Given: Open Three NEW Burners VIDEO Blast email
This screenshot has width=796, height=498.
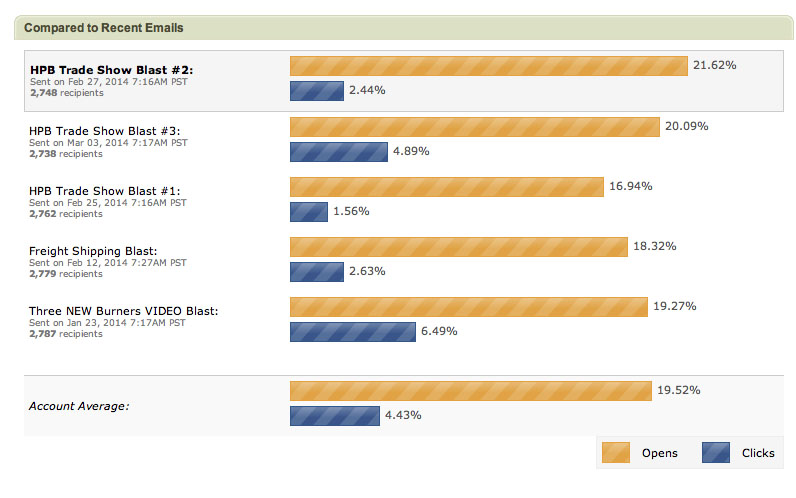Looking at the screenshot, I should [124, 310].
